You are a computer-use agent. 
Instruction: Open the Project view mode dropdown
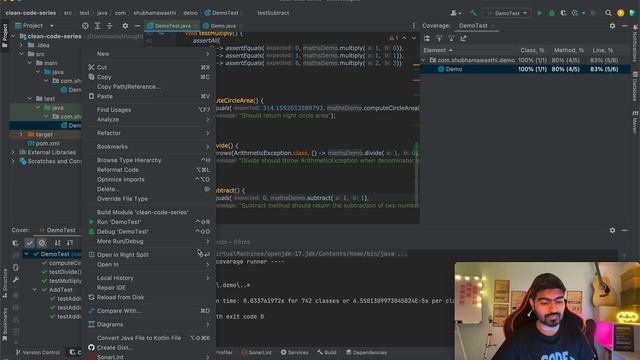[52, 26]
